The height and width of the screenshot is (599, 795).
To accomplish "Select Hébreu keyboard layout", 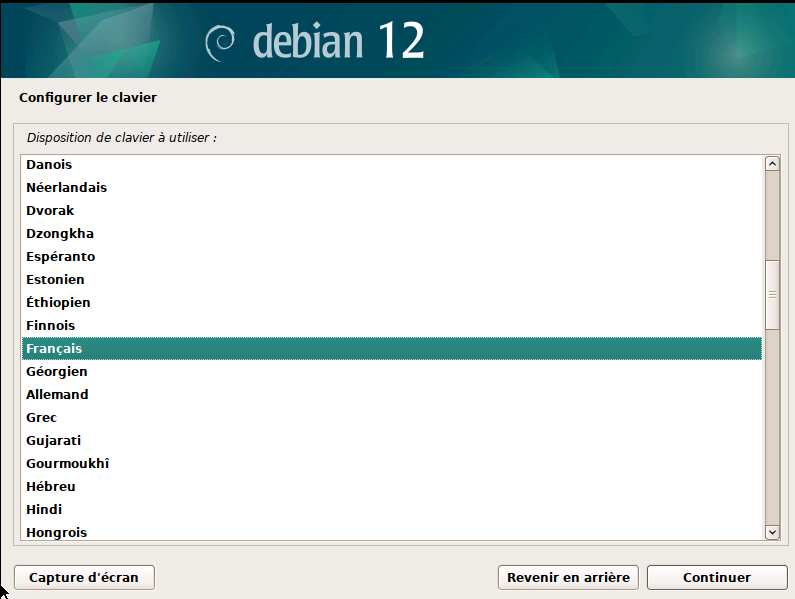I will (391, 486).
